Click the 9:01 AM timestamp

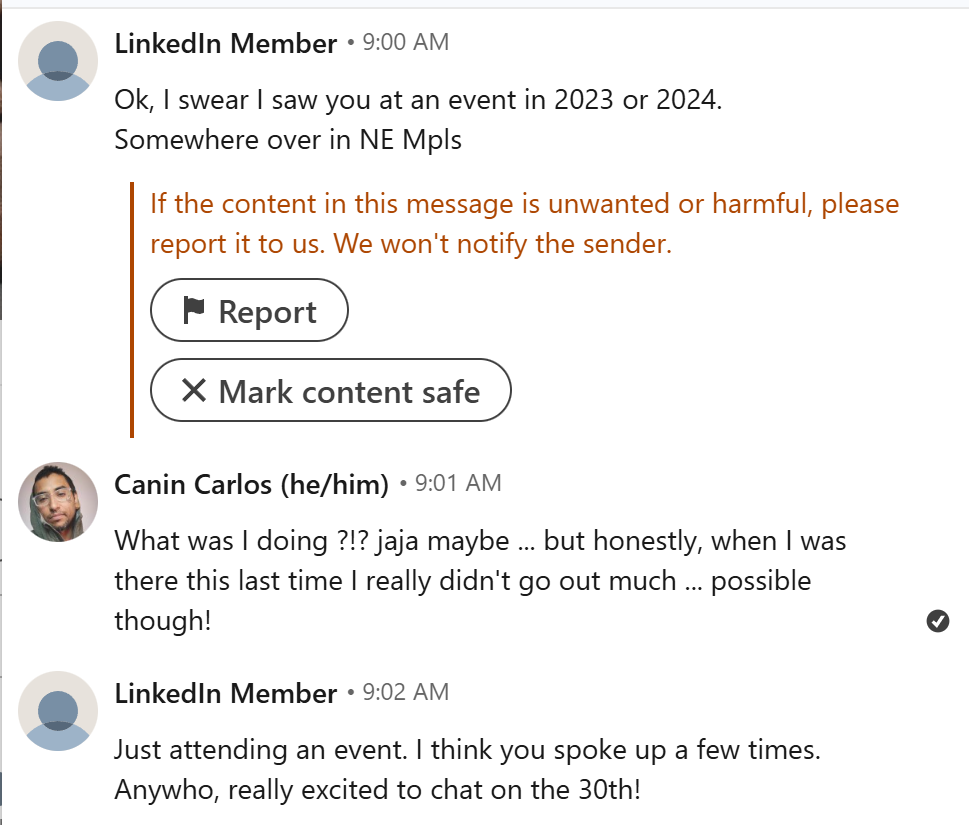[458, 483]
